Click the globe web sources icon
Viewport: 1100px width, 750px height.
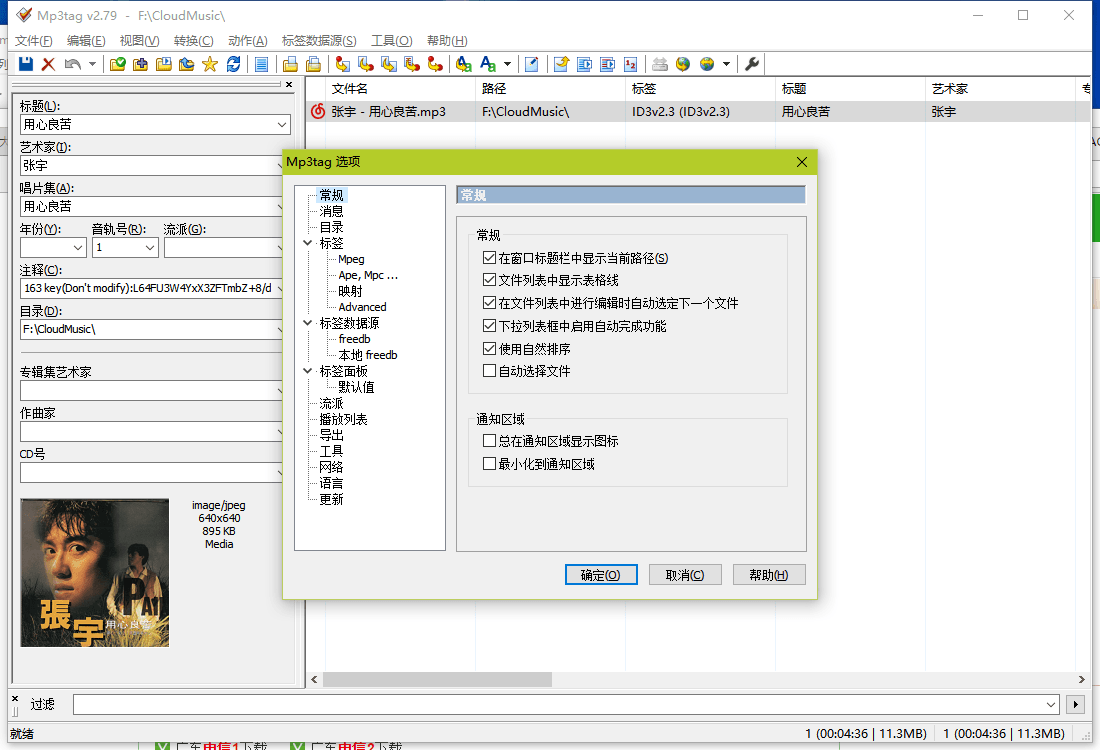tap(682, 63)
